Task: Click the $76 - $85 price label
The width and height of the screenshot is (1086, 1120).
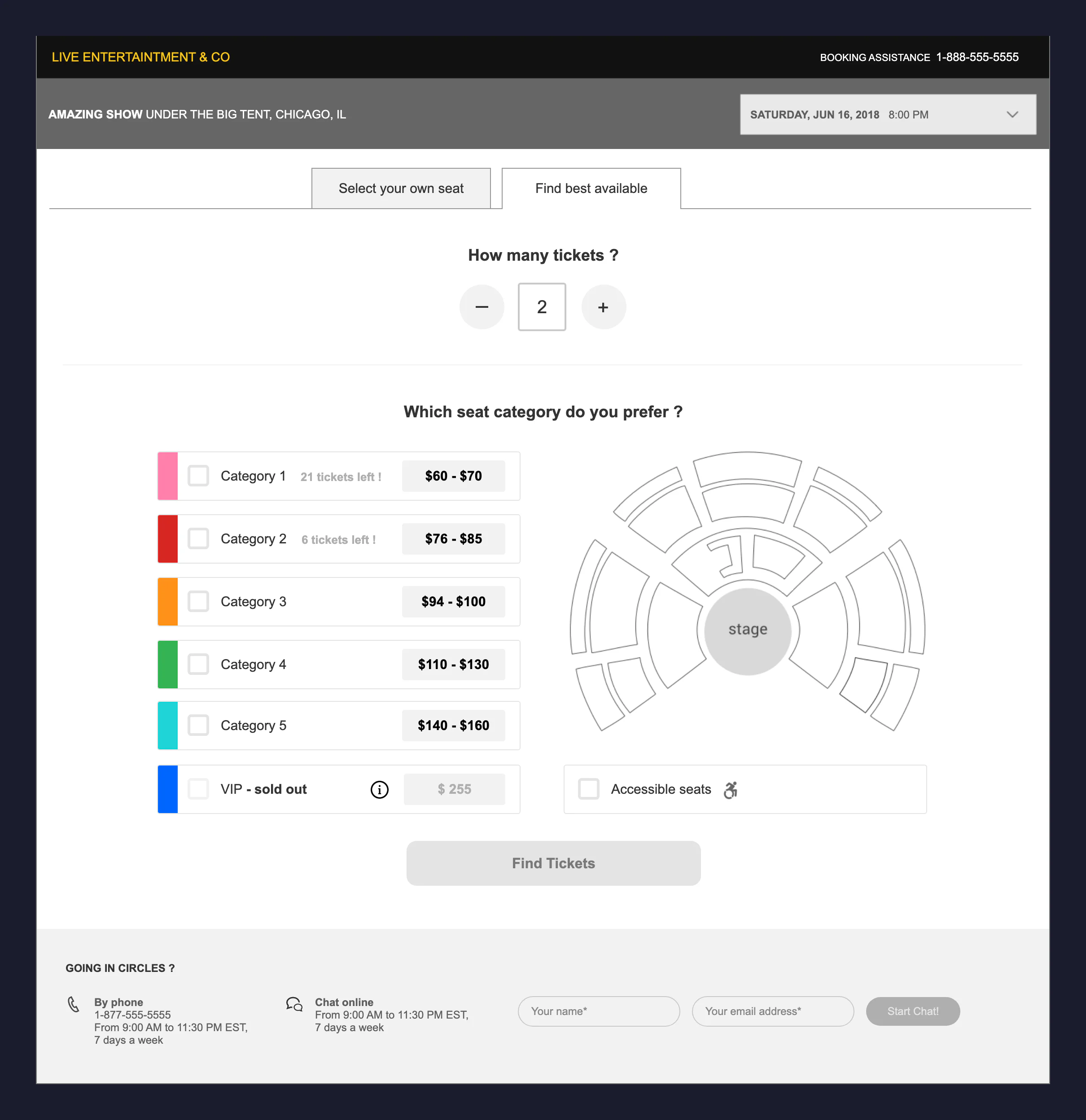Action: click(x=453, y=539)
